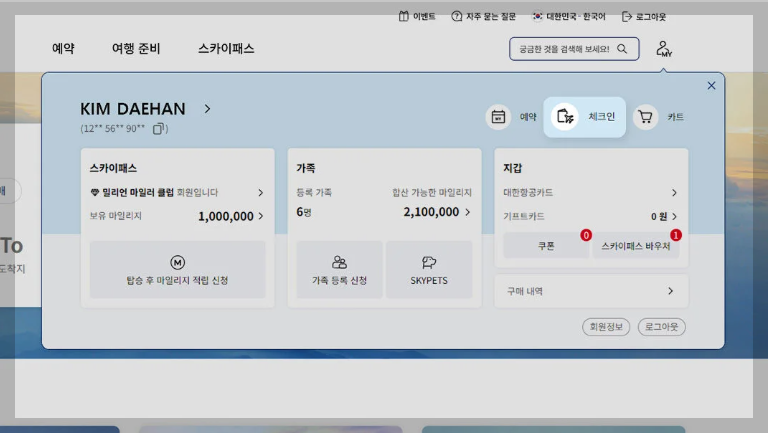Copy the membership number with copy icon

pyautogui.click(x=158, y=129)
